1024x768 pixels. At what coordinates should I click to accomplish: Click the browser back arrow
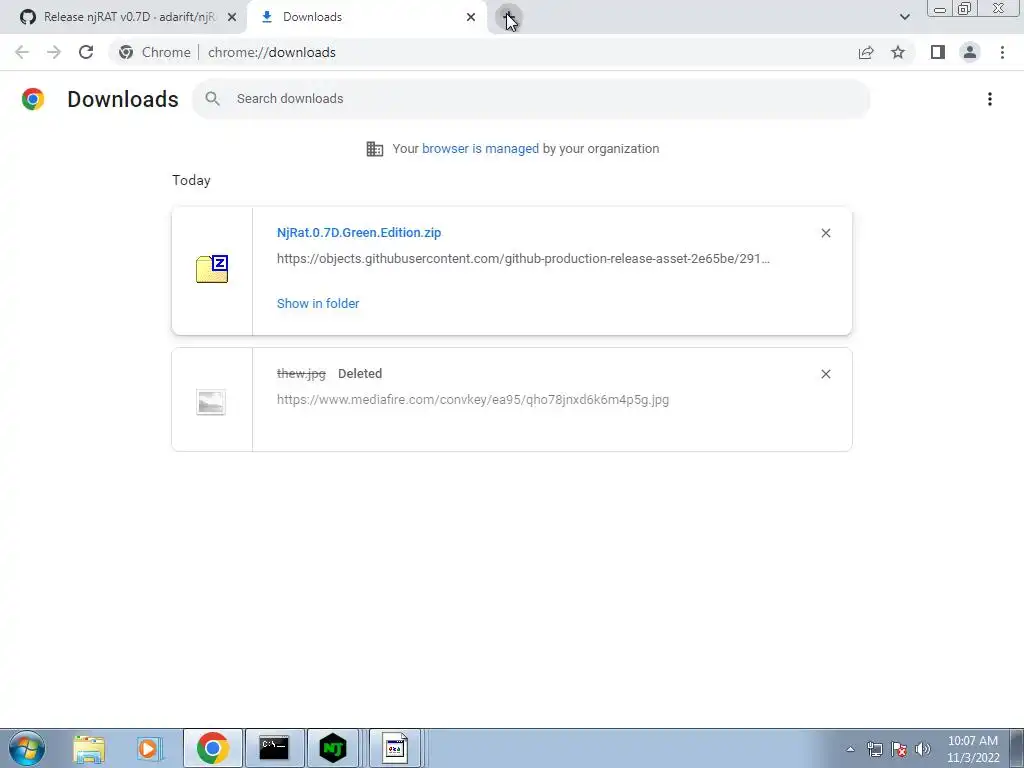pos(22,52)
